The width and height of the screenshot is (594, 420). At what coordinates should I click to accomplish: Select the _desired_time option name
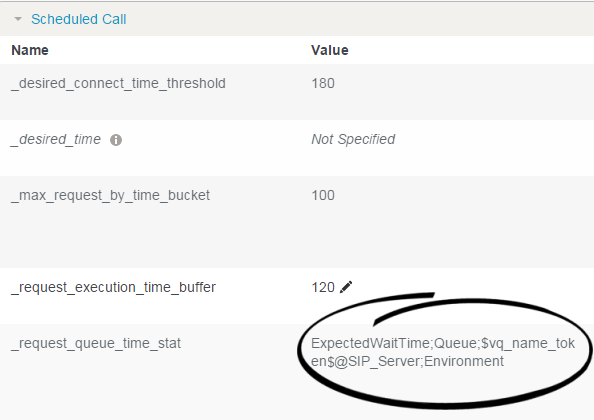click(56, 139)
